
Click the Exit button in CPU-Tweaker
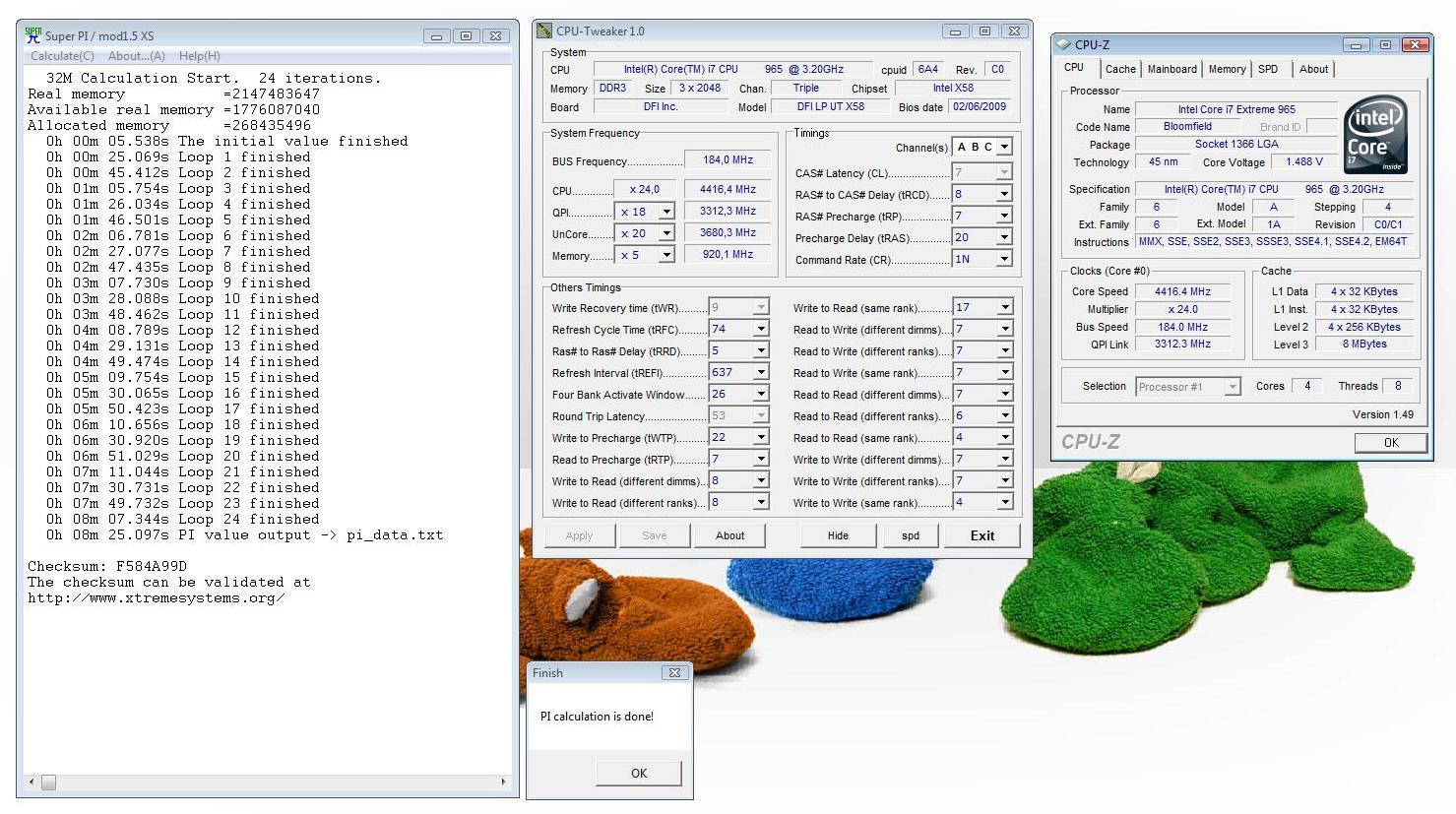(x=982, y=535)
